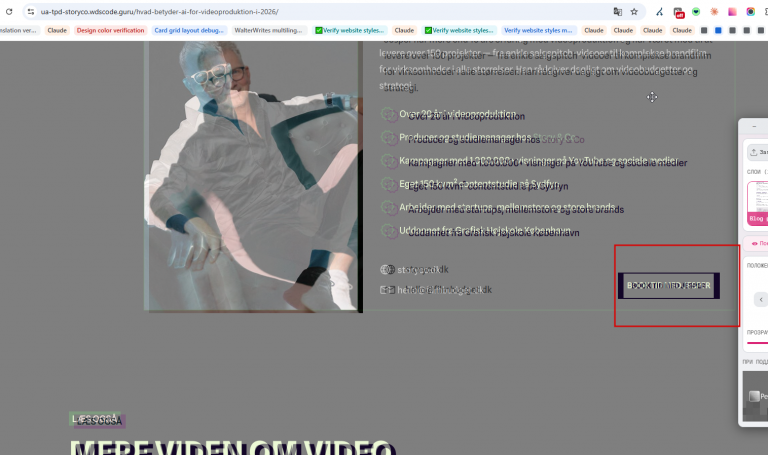Tick the checkbox at bottom of overlay panel
This screenshot has width=768, height=455.
(x=754, y=396)
